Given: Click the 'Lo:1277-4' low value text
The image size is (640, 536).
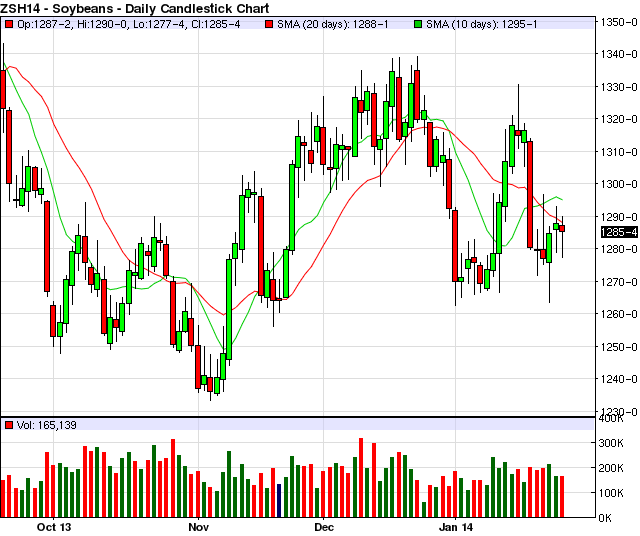Looking at the screenshot, I should tap(160, 24).
